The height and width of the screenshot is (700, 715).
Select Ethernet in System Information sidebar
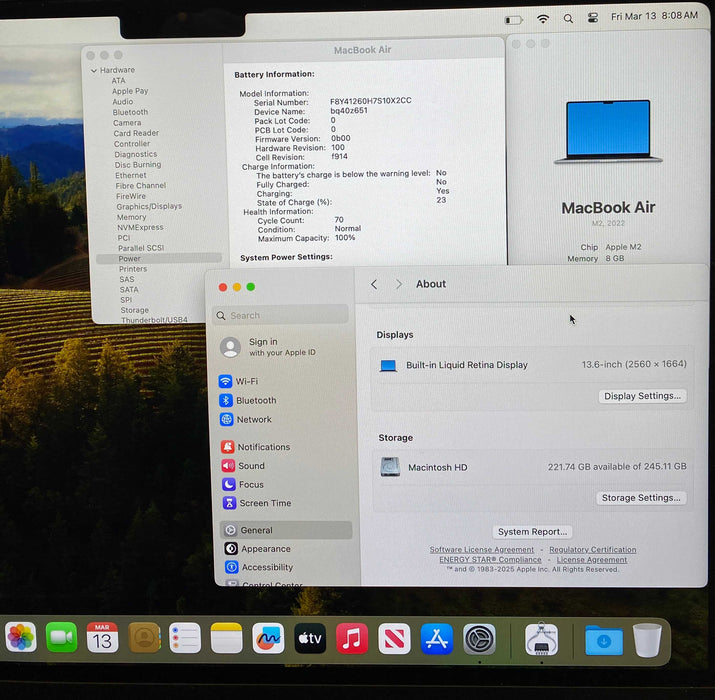point(131,175)
